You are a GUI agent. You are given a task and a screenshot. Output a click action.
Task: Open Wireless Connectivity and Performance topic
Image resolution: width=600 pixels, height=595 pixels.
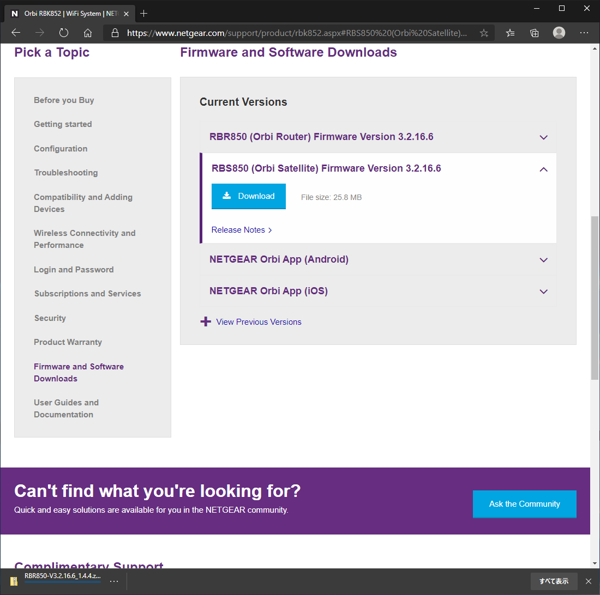[x=85, y=239]
